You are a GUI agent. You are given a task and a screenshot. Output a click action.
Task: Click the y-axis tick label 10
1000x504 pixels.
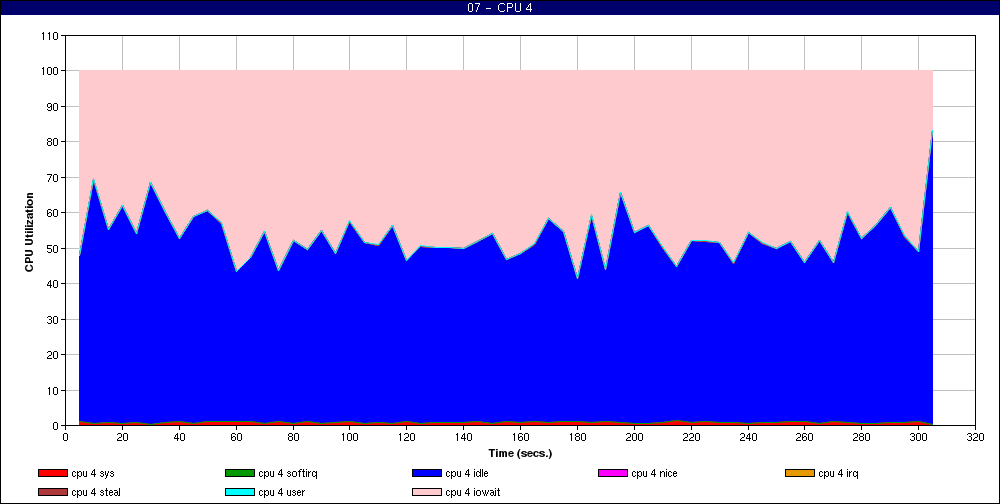pyautogui.click(x=54, y=390)
